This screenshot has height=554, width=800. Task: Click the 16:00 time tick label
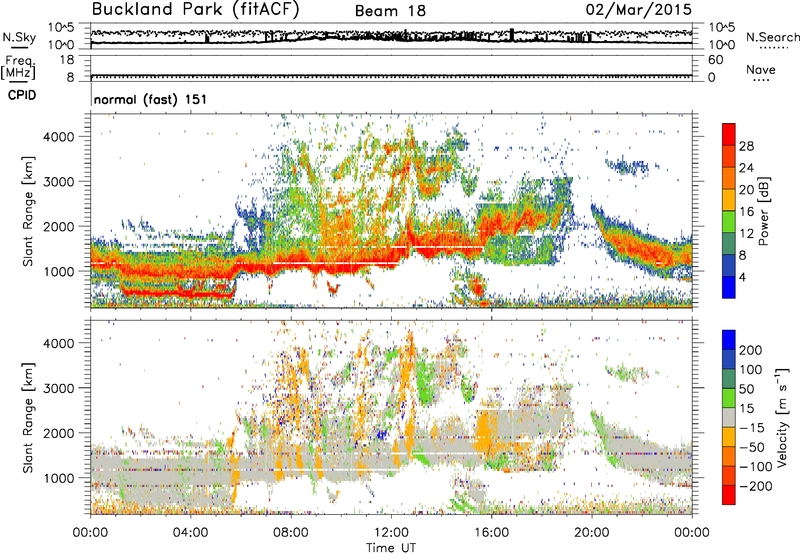[491, 533]
